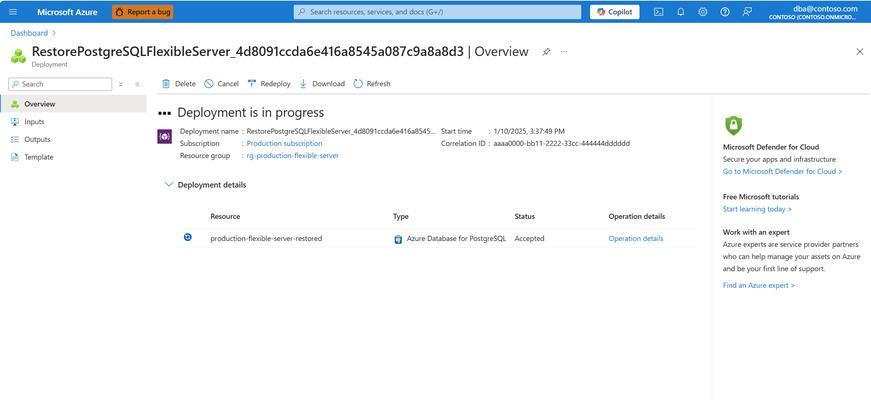Open the notifications bell
This screenshot has height=400, width=871.
click(x=680, y=12)
